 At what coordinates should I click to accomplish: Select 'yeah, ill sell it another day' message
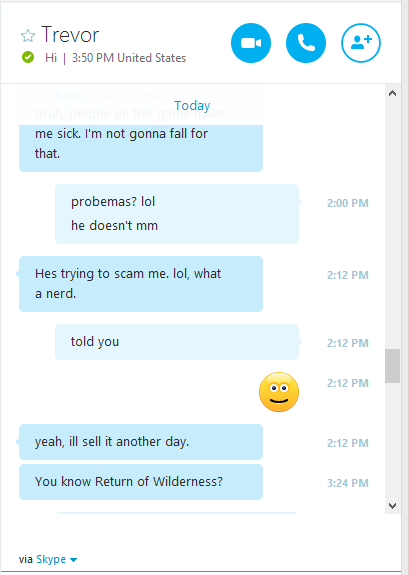[141, 442]
